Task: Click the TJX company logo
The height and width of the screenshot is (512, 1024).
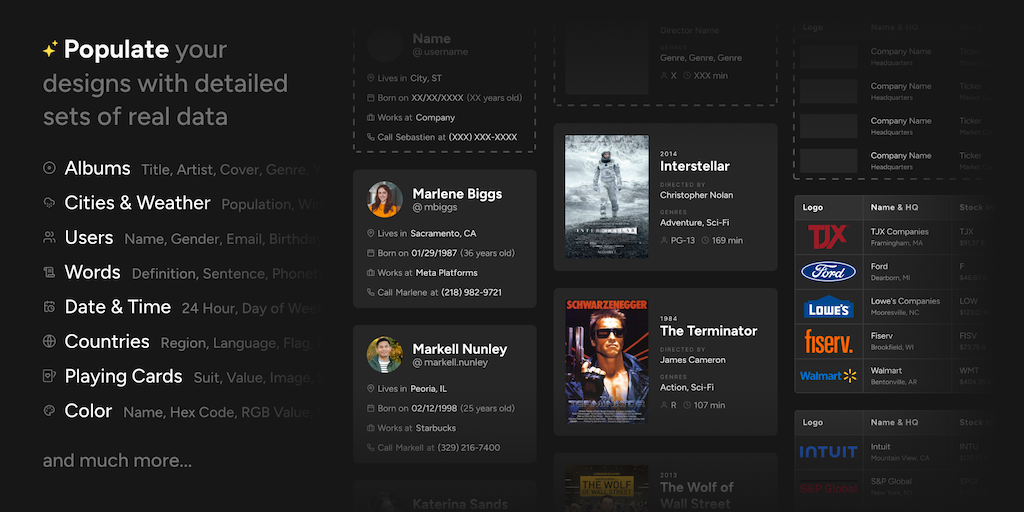Action: (827, 237)
